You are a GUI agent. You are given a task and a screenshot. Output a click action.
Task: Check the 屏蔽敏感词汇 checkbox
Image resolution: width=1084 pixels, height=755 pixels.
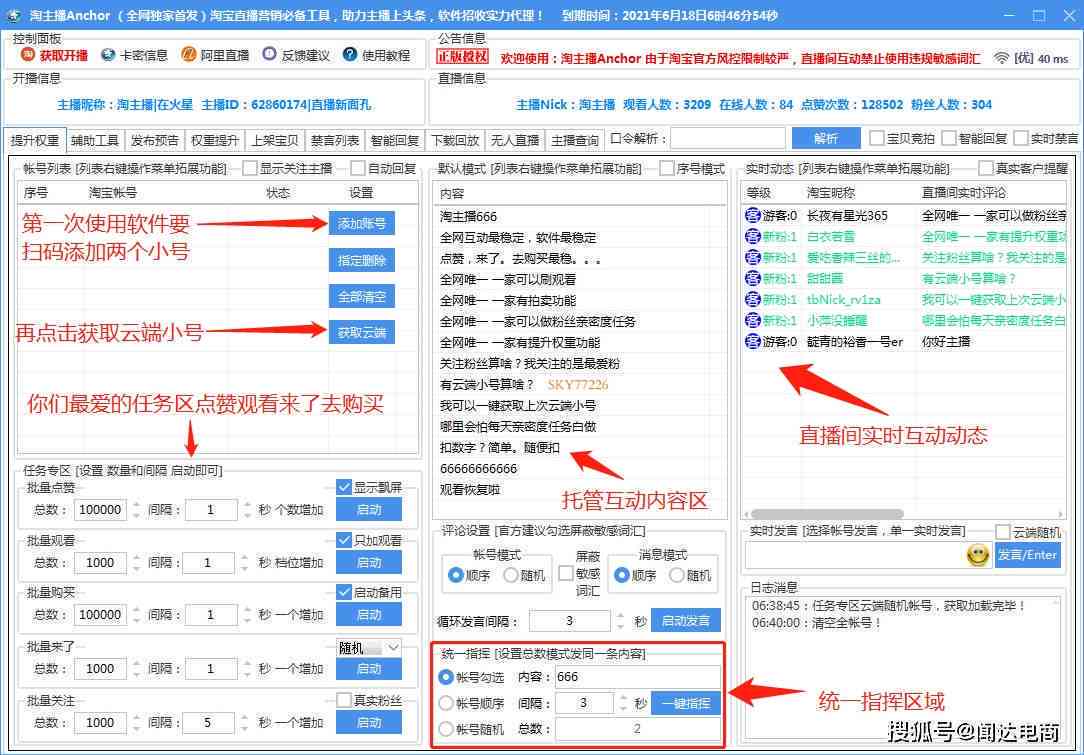(566, 572)
